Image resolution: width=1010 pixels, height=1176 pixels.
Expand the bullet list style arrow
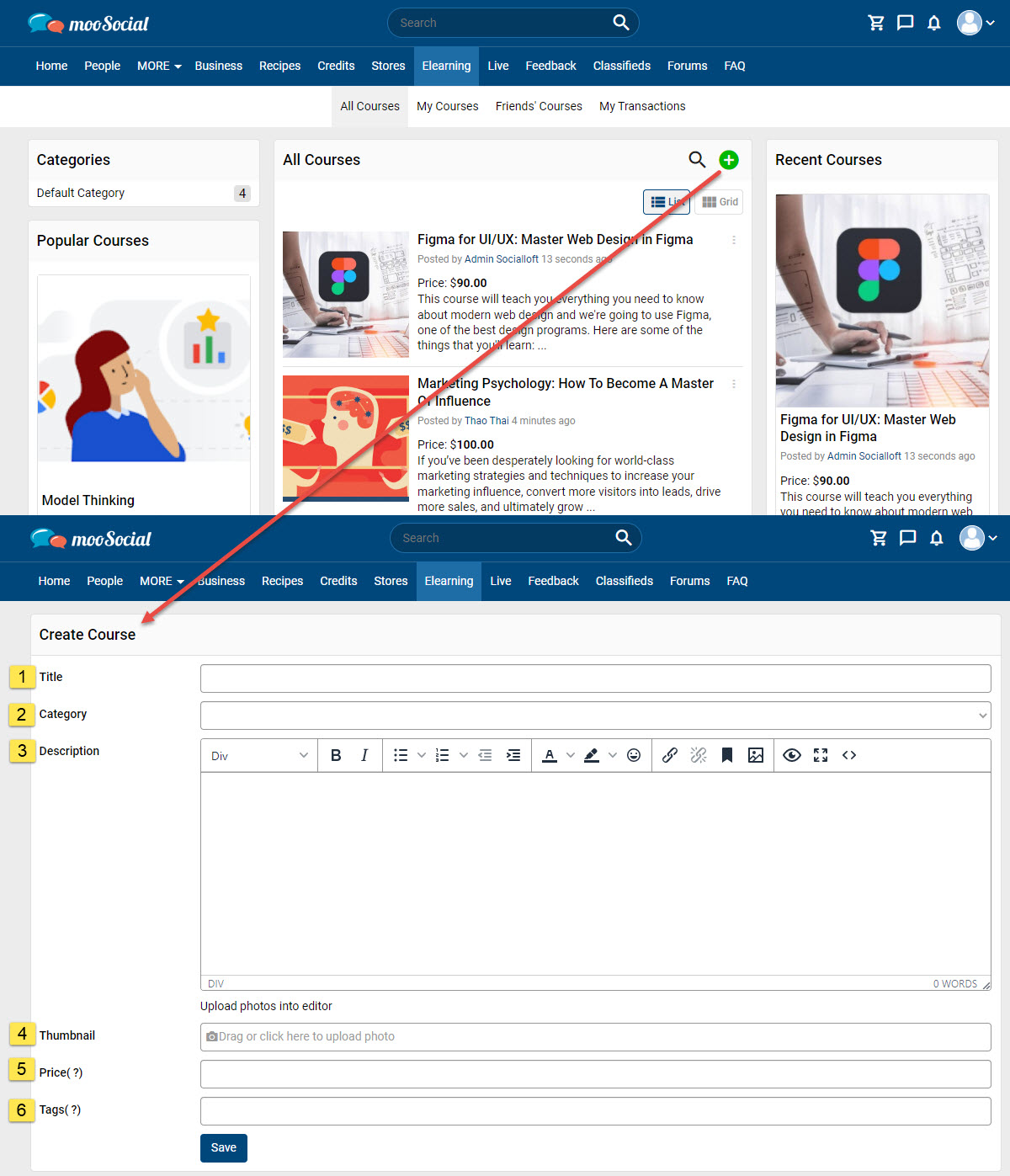coord(422,755)
